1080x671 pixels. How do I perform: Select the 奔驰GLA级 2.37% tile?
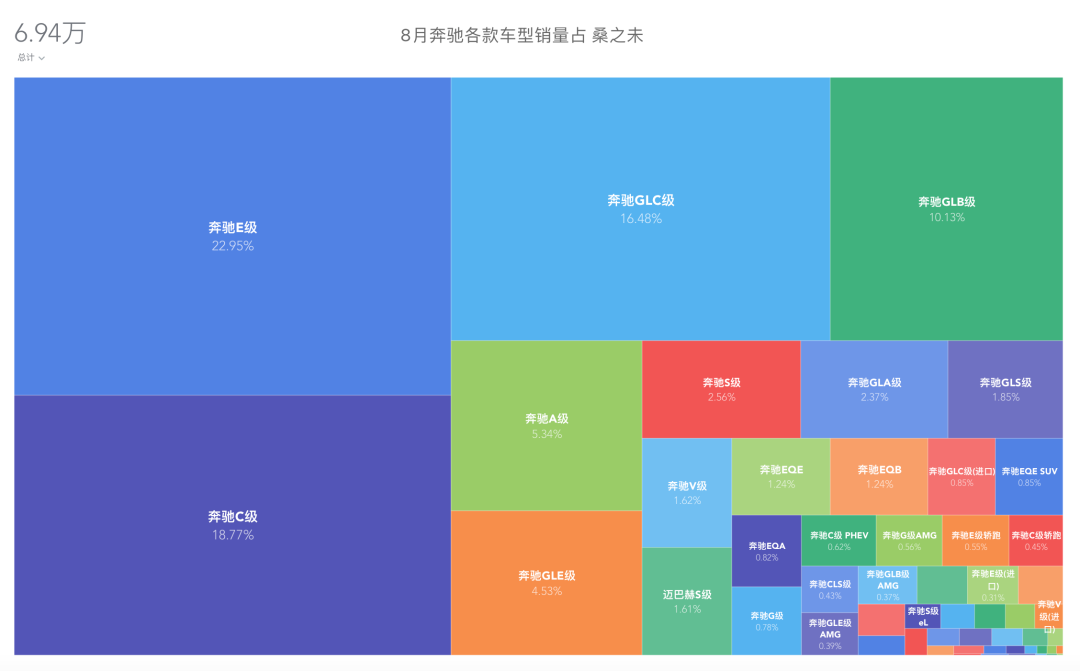874,388
